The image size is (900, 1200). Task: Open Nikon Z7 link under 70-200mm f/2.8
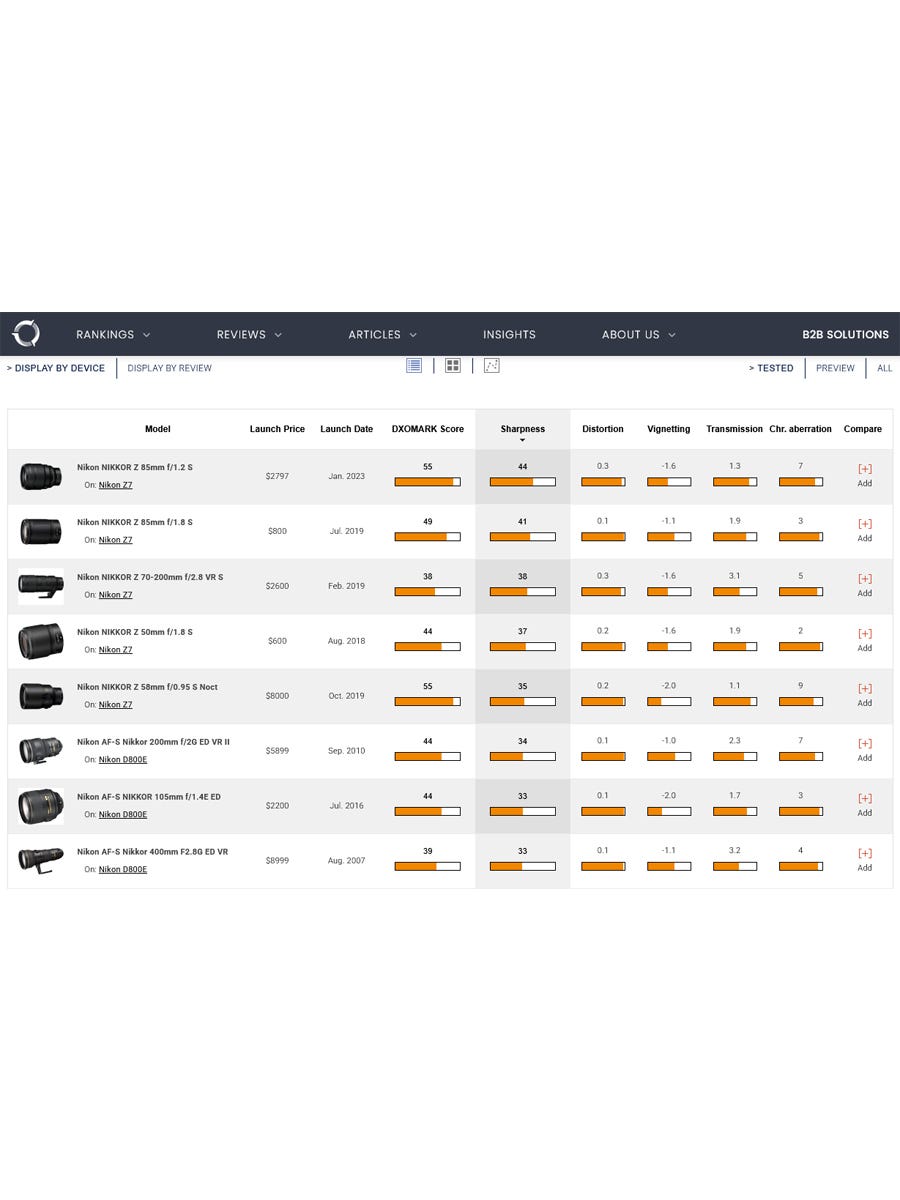[x=115, y=595]
